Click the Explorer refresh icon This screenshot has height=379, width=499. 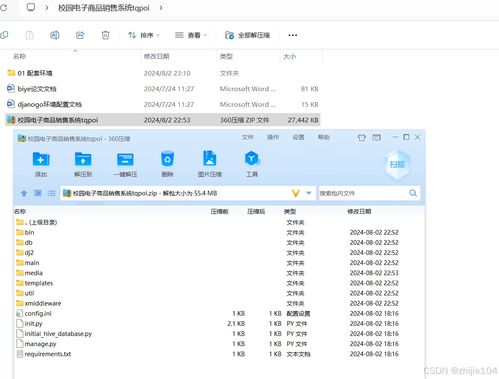pos(4,7)
